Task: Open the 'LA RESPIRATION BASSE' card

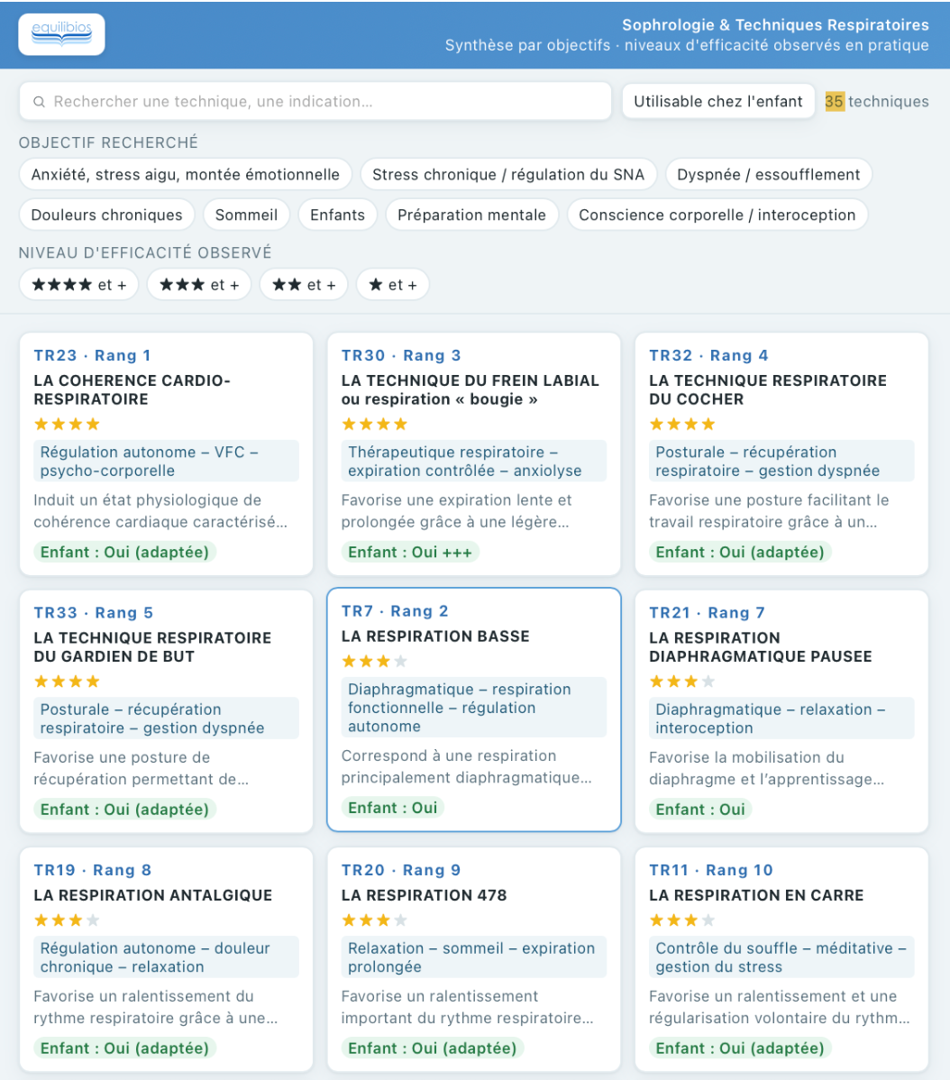Action: [x=474, y=709]
